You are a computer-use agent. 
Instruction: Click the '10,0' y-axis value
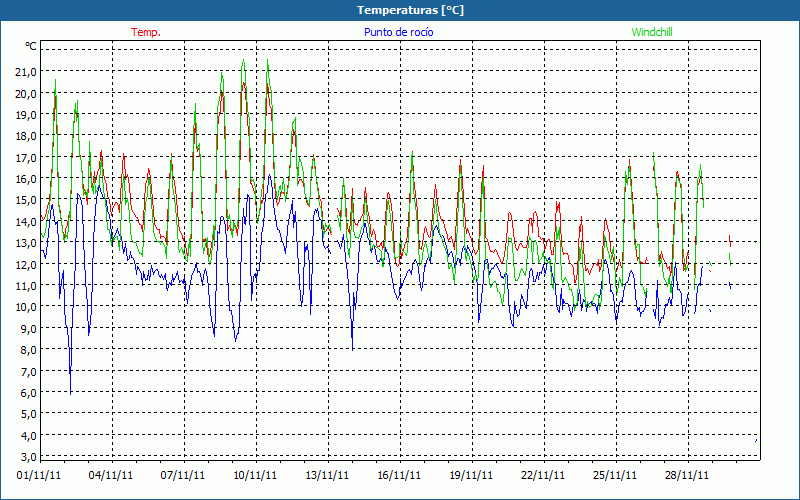point(27,307)
